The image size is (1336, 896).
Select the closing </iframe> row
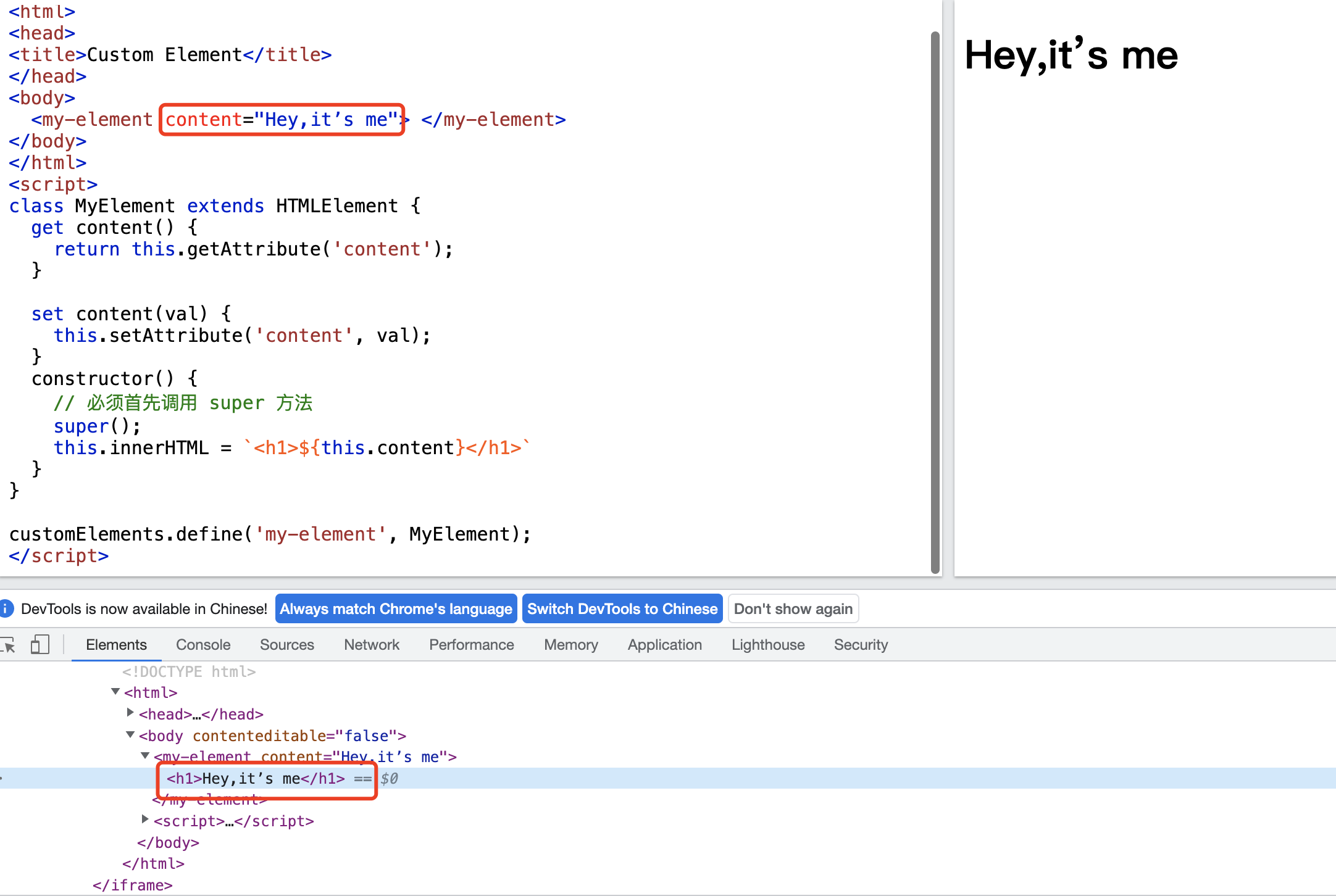[x=133, y=885]
